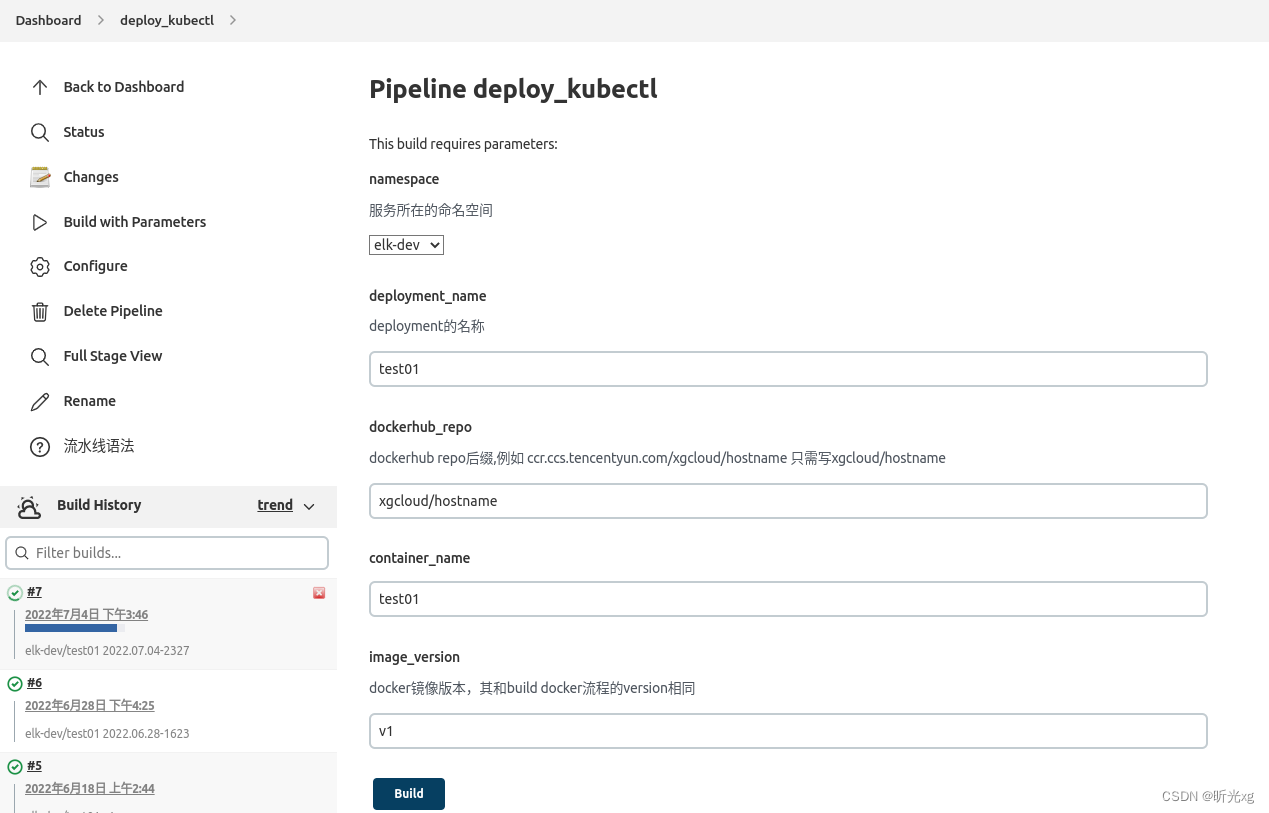1269x813 pixels.
Task: Click the Delete Pipeline trash icon
Action: tap(40, 311)
